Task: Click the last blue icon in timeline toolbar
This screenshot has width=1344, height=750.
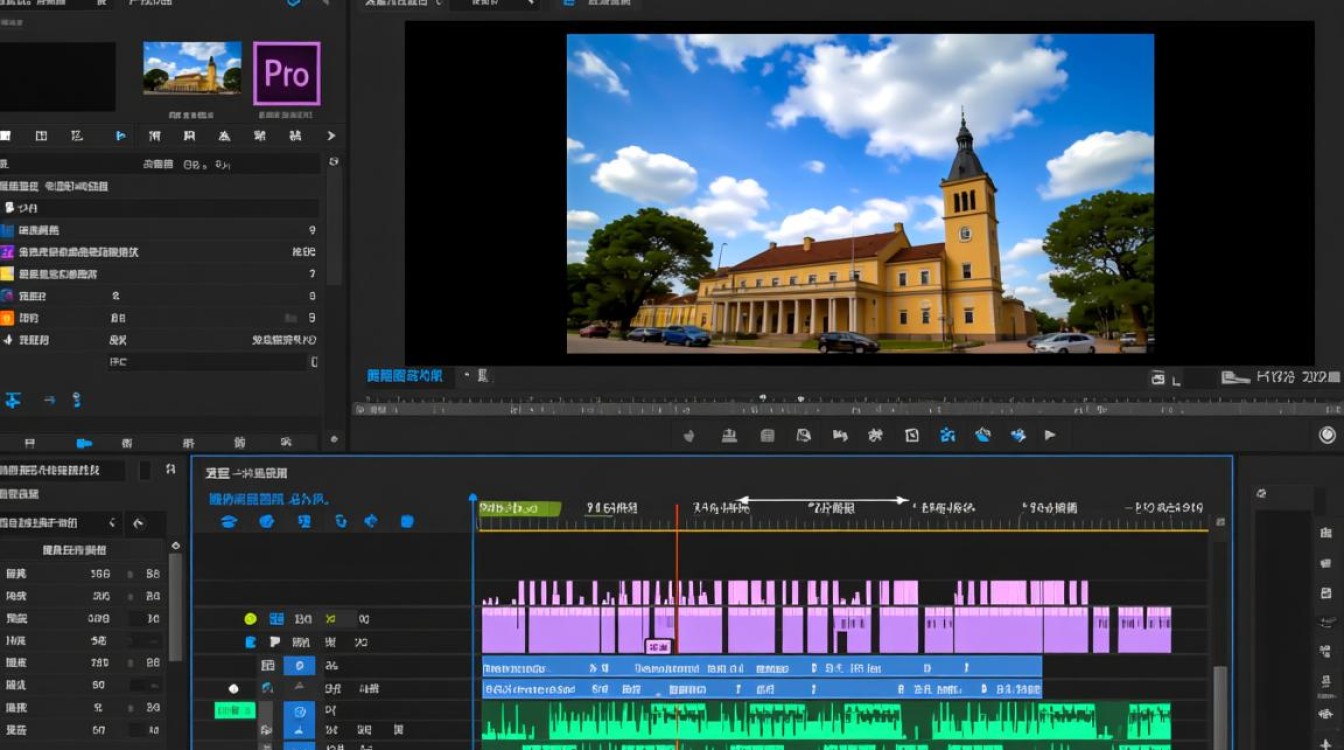Action: [407, 521]
